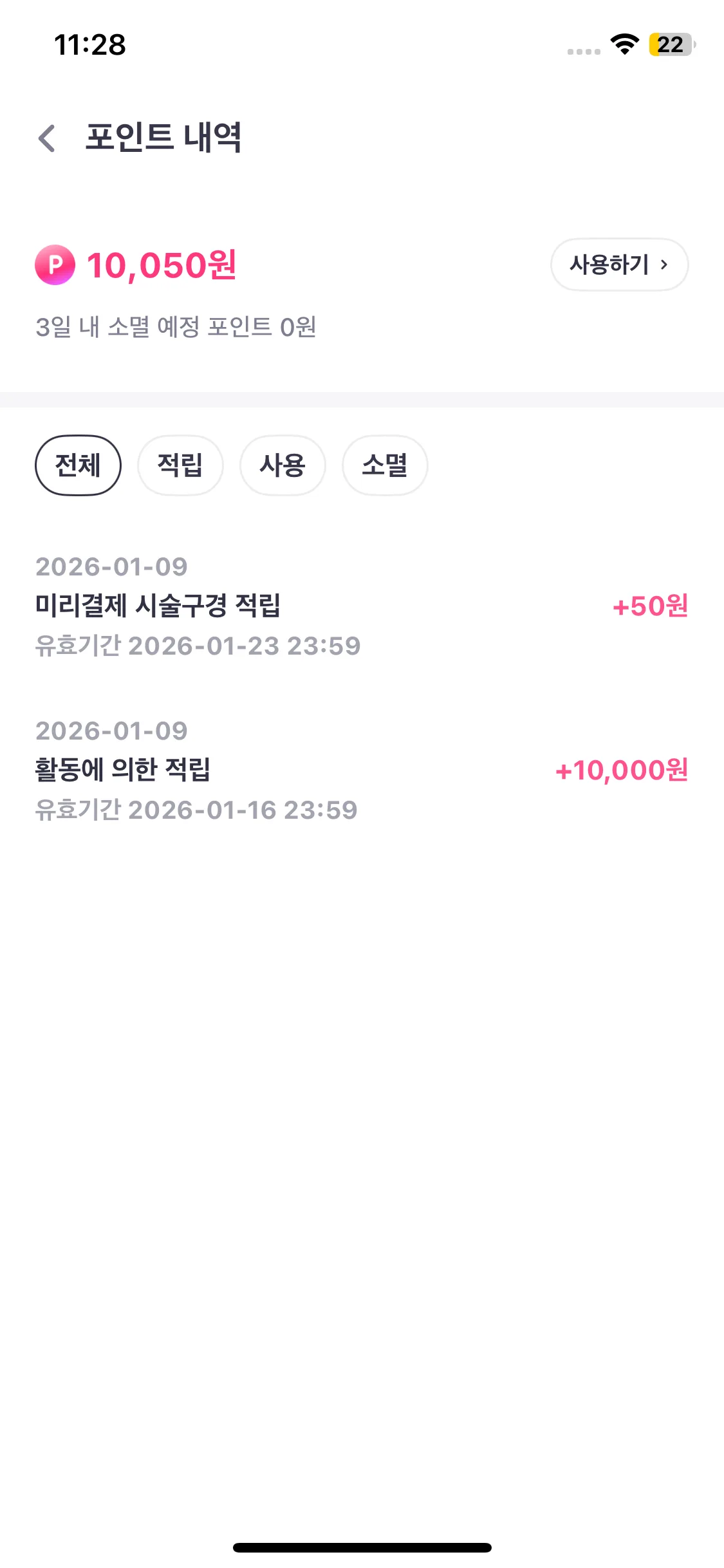Image resolution: width=724 pixels, height=1568 pixels.
Task: Tap the cellular signal dots
Action: (x=584, y=51)
